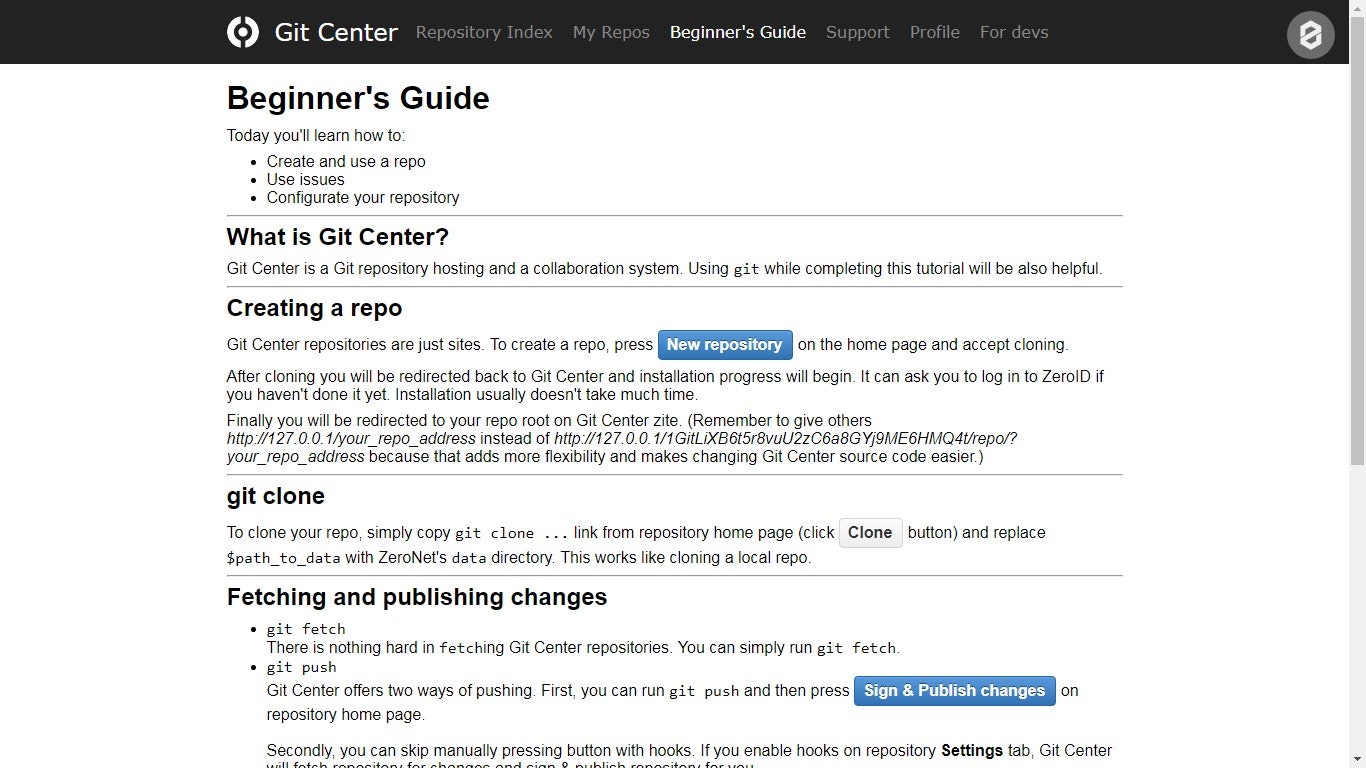Viewport: 1366px width, 768px height.
Task: Open the ZeroNet menu via corner badge icon
Action: pyautogui.click(x=1310, y=35)
